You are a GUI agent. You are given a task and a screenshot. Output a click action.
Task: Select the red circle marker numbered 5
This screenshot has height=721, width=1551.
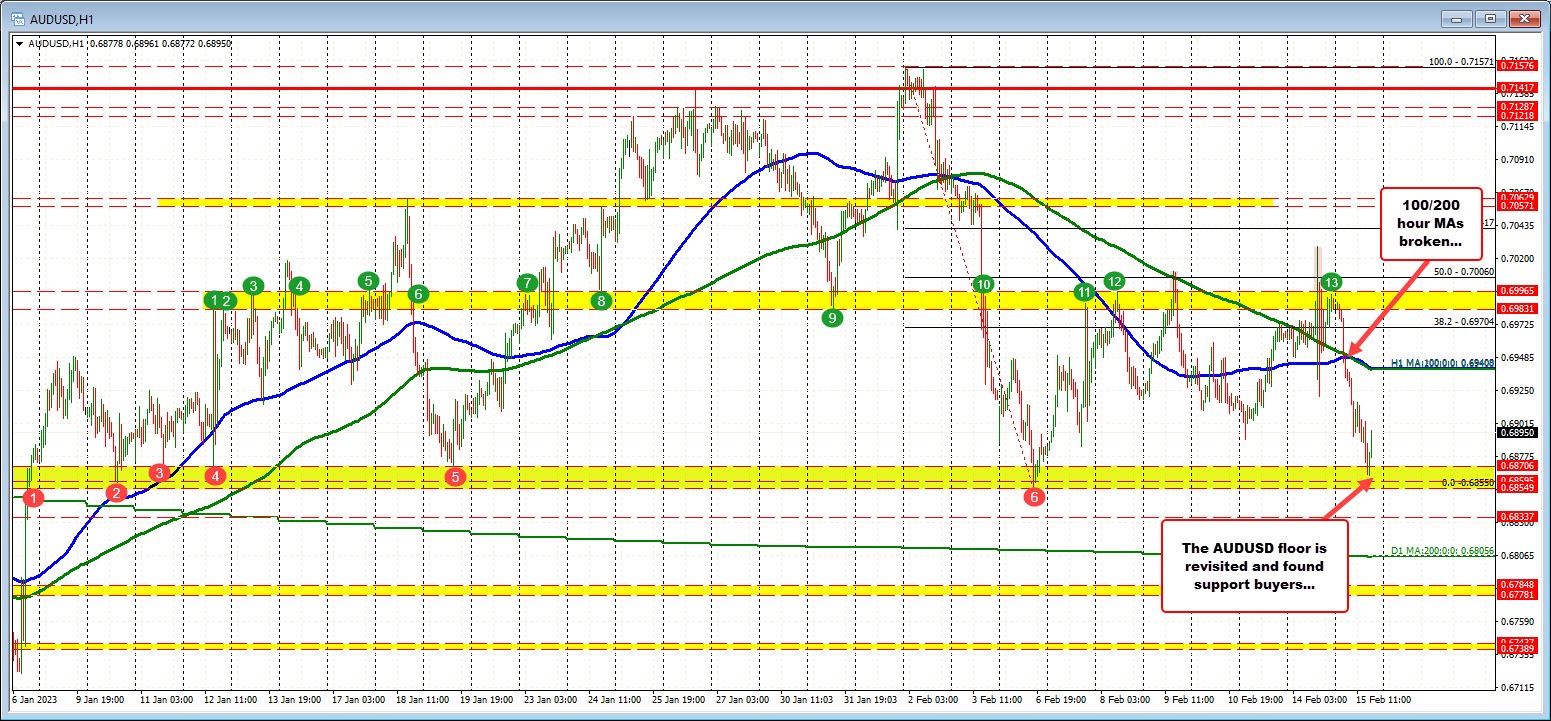(455, 477)
